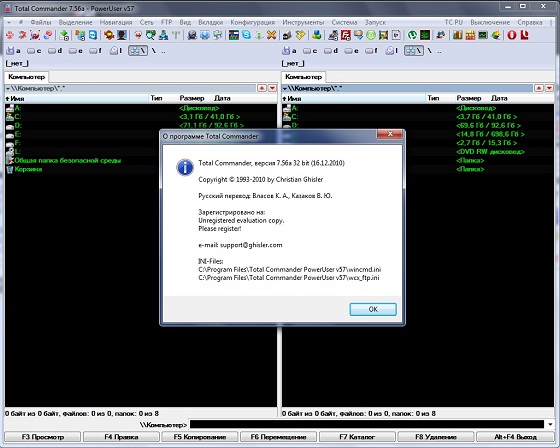The image size is (560, 448).
Task: Confirm the About dialog with OK
Action: click(x=373, y=309)
